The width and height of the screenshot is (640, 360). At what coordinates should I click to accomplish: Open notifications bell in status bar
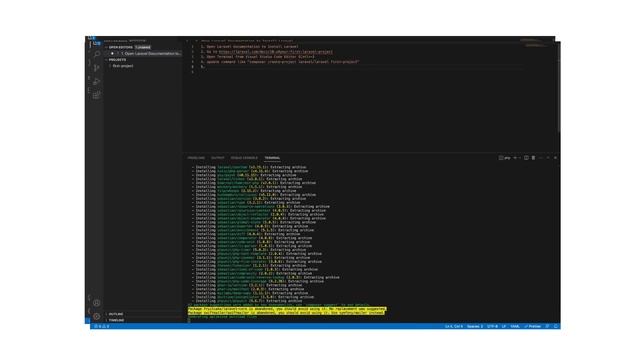click(x=556, y=327)
